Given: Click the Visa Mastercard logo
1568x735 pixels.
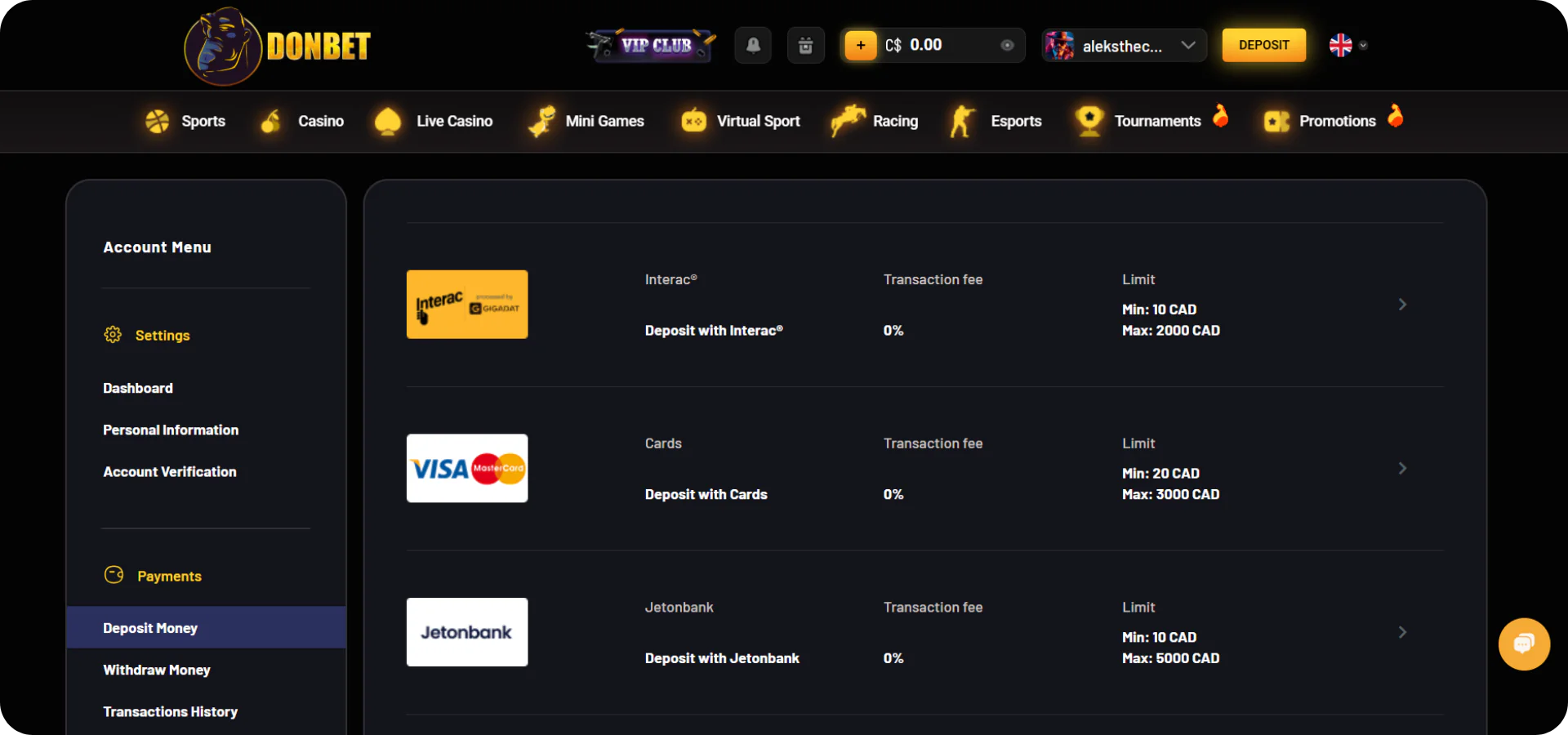Looking at the screenshot, I should tap(467, 468).
